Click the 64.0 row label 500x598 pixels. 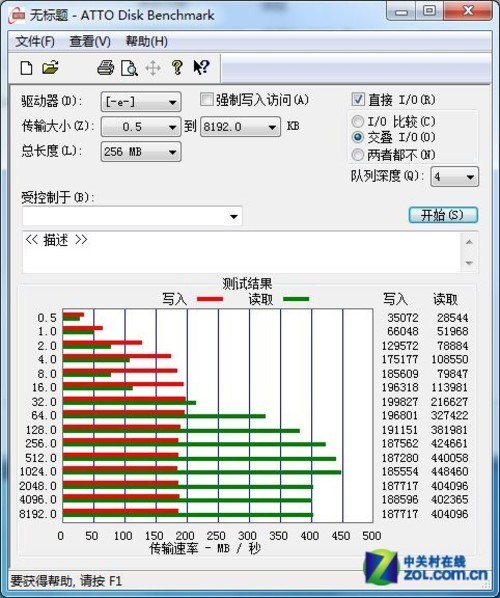pos(44,415)
